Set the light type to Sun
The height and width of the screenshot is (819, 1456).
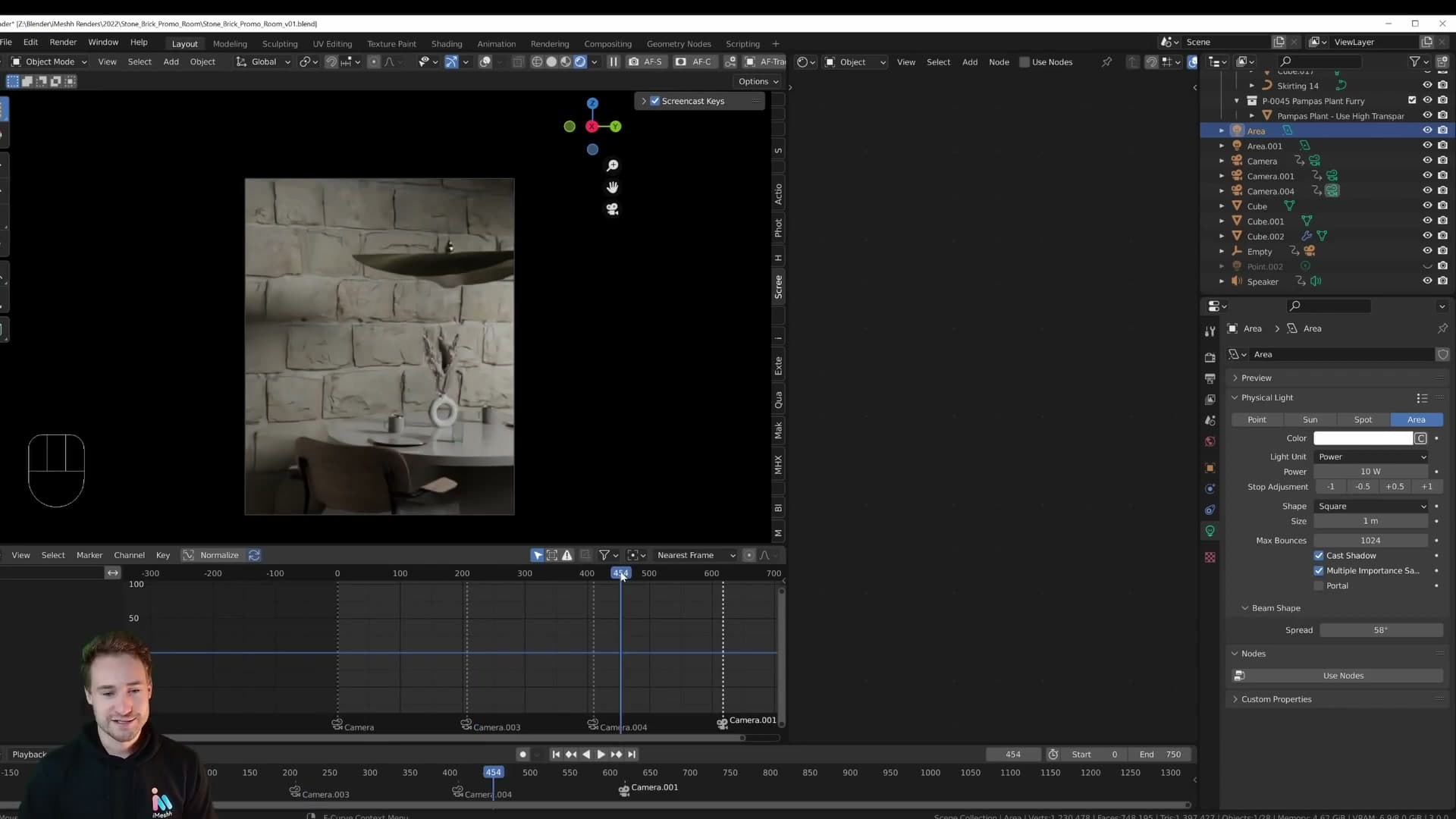tap(1310, 419)
